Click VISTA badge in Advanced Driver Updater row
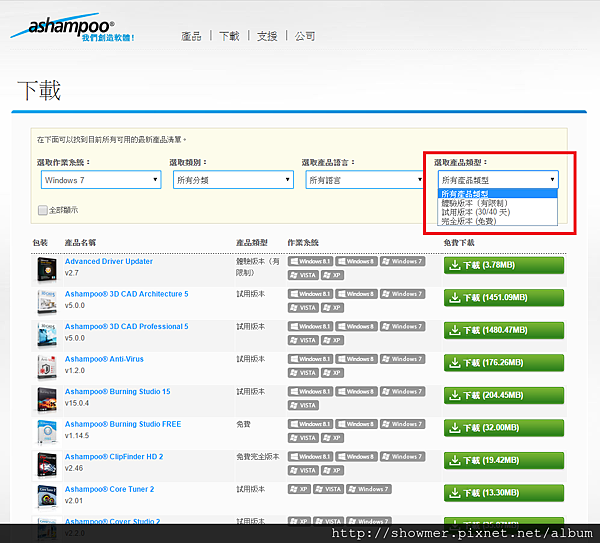This screenshot has height=543, width=600. click(303, 275)
